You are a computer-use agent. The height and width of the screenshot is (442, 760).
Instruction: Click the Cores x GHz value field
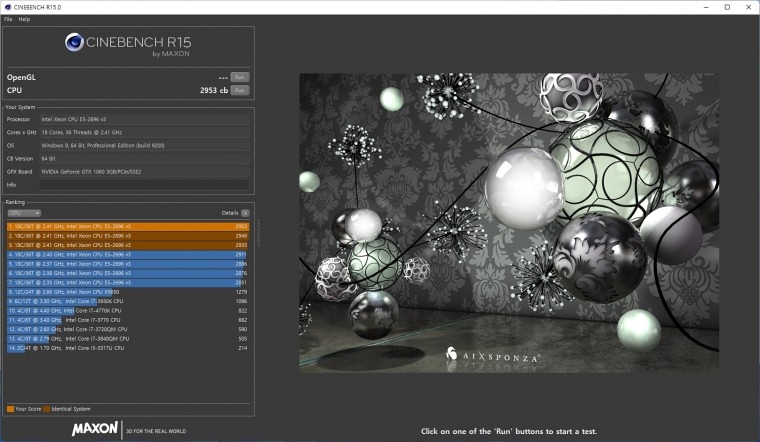point(144,132)
